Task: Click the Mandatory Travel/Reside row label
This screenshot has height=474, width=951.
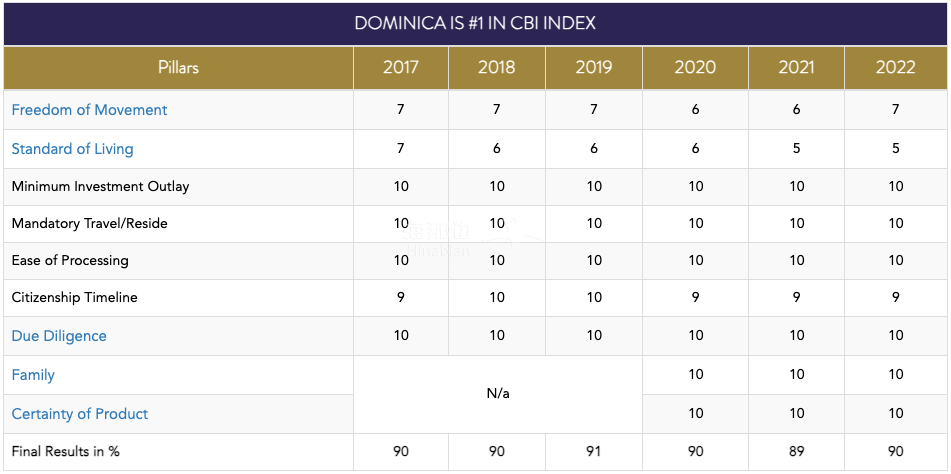Action: (90, 223)
